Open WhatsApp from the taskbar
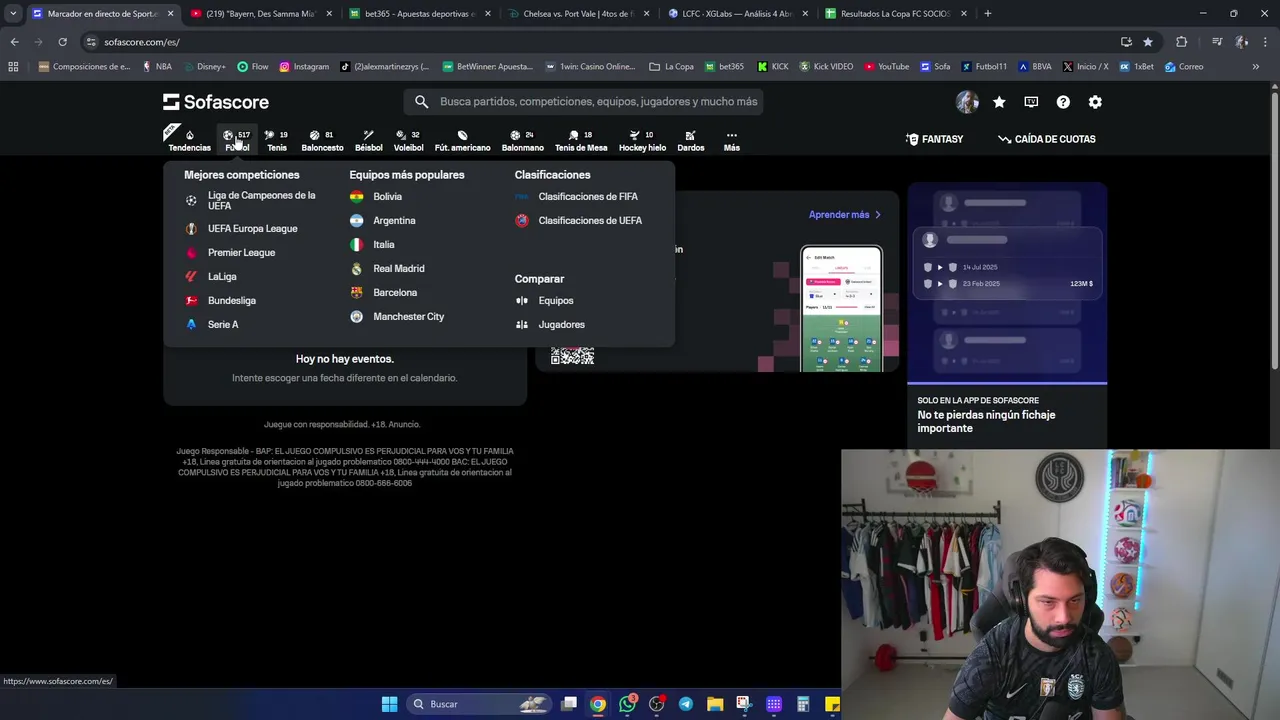The height and width of the screenshot is (720, 1280). 627,704
